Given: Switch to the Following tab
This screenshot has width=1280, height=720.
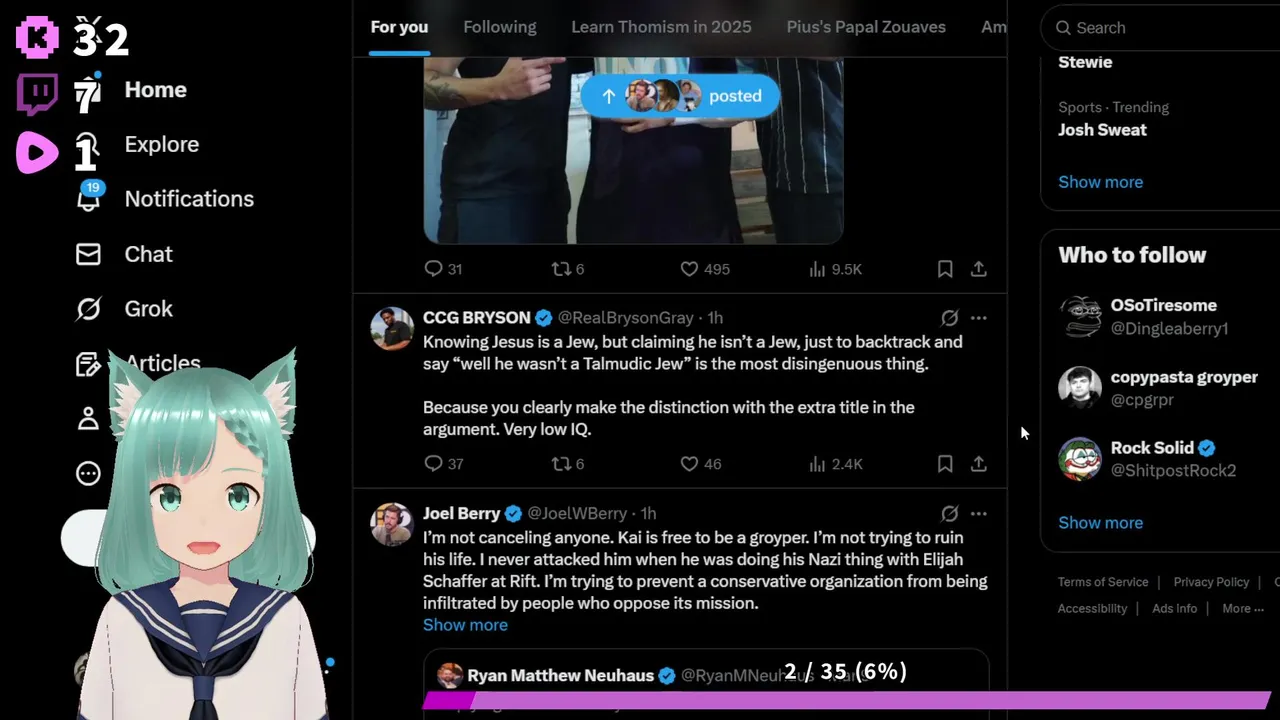Looking at the screenshot, I should [x=500, y=27].
